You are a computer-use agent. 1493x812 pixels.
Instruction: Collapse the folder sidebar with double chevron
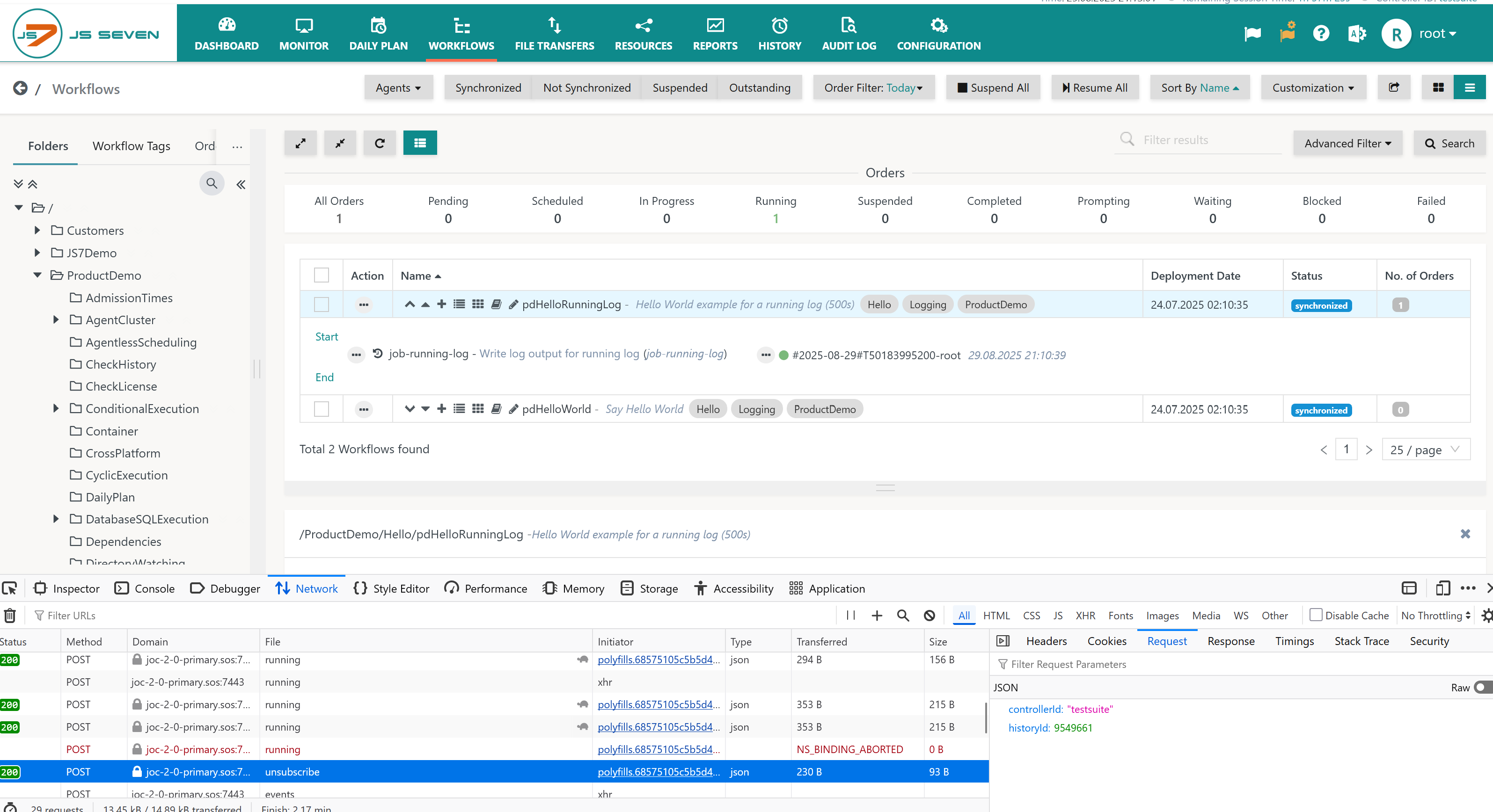(x=241, y=185)
